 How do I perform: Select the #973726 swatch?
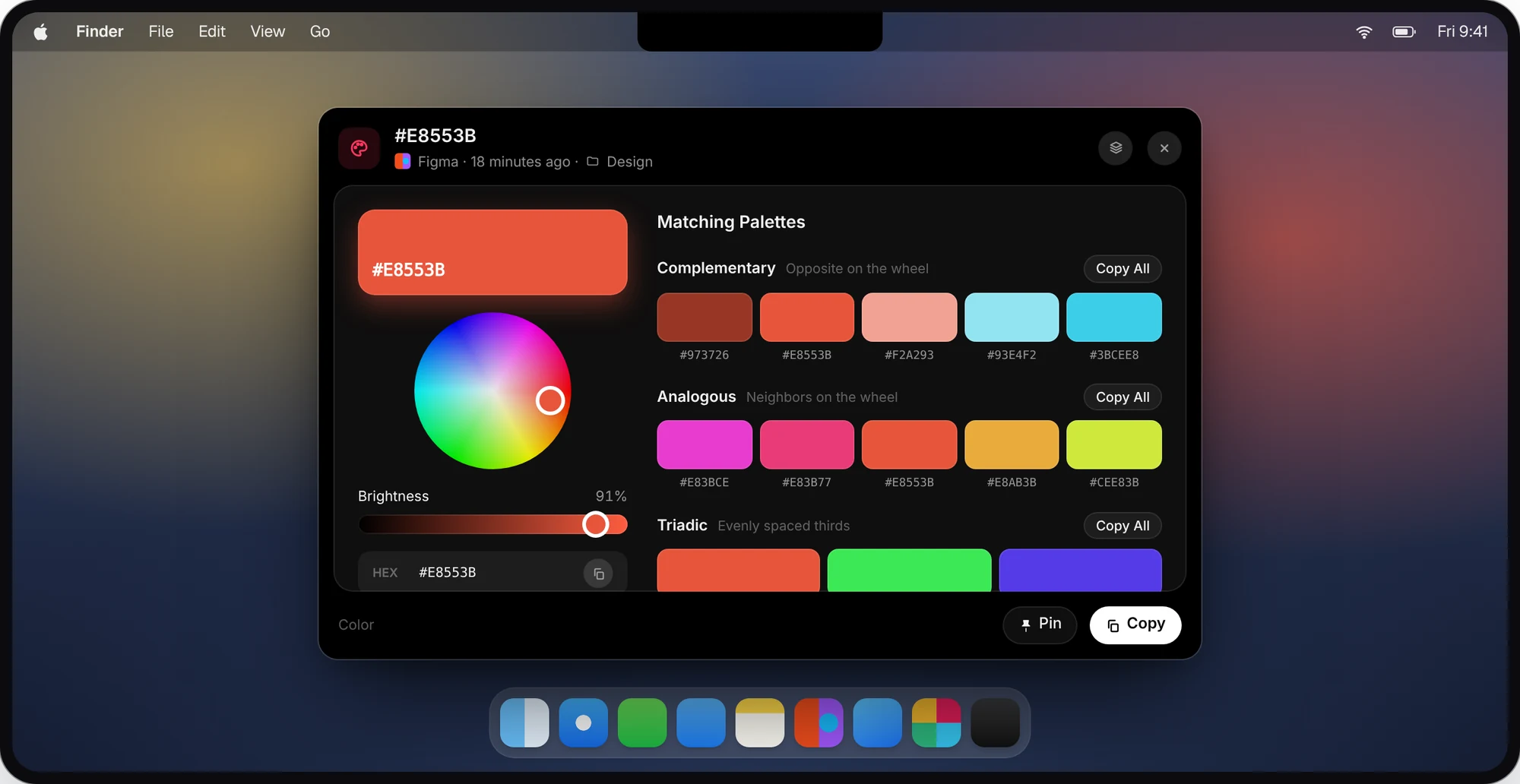[x=705, y=318]
